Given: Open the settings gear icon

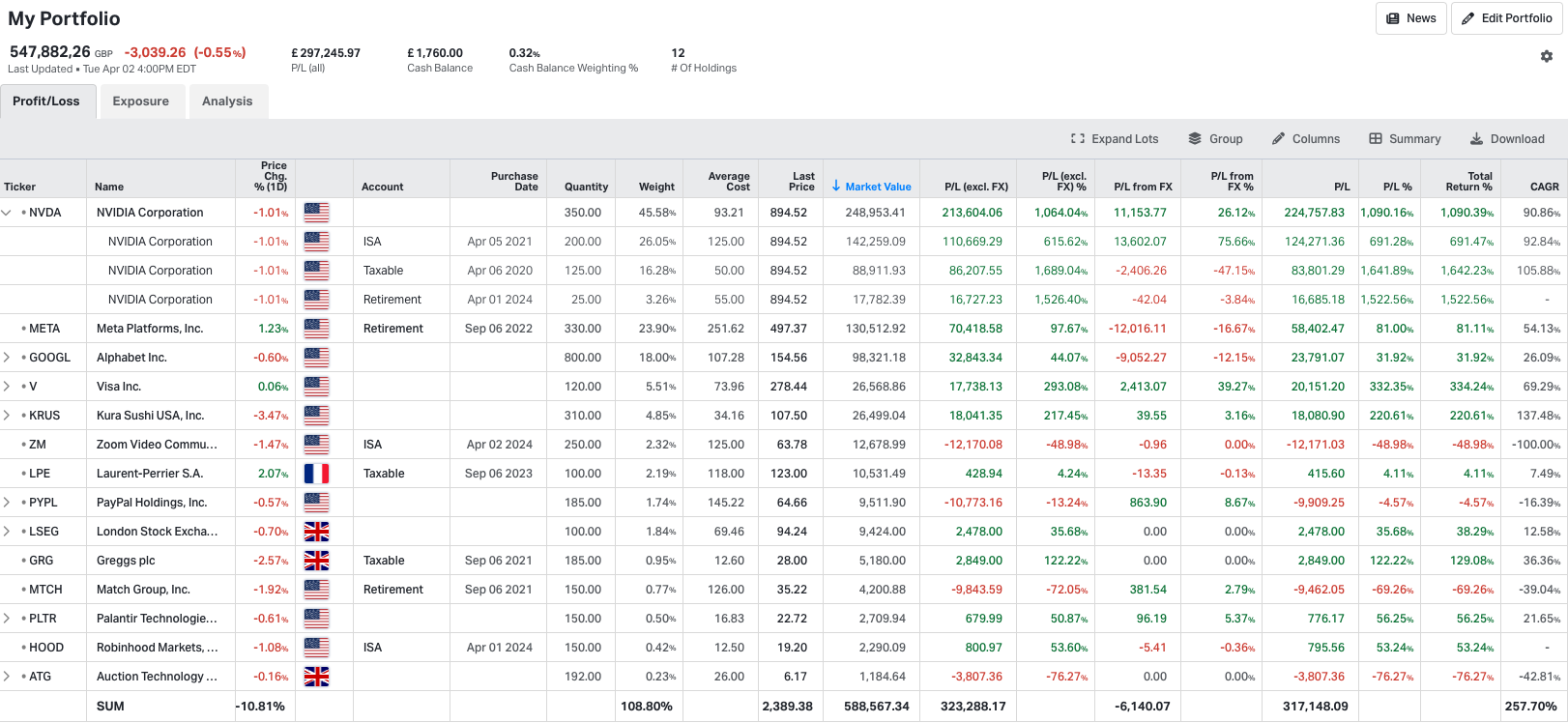Looking at the screenshot, I should point(1547,56).
